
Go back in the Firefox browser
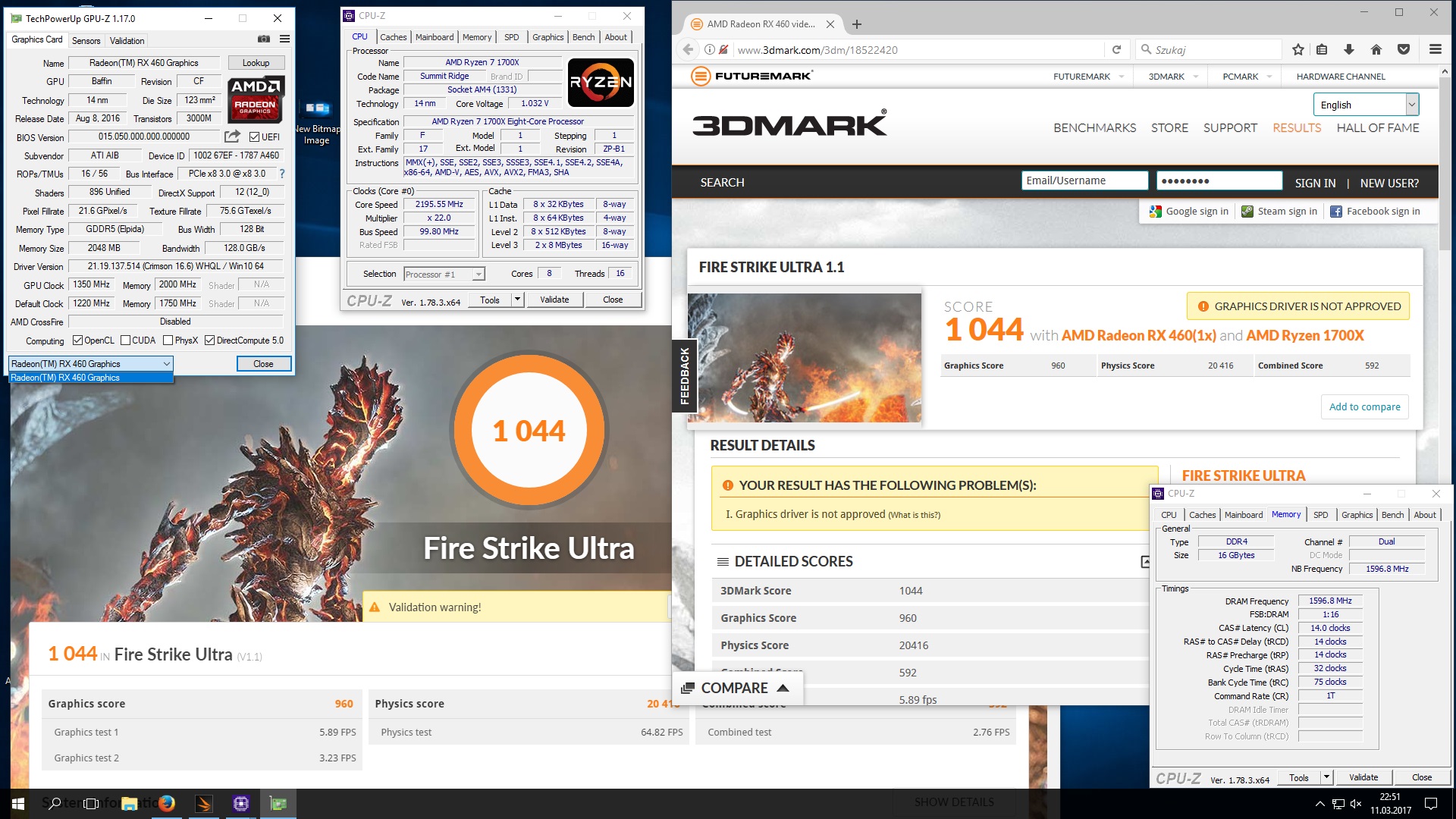pos(688,49)
